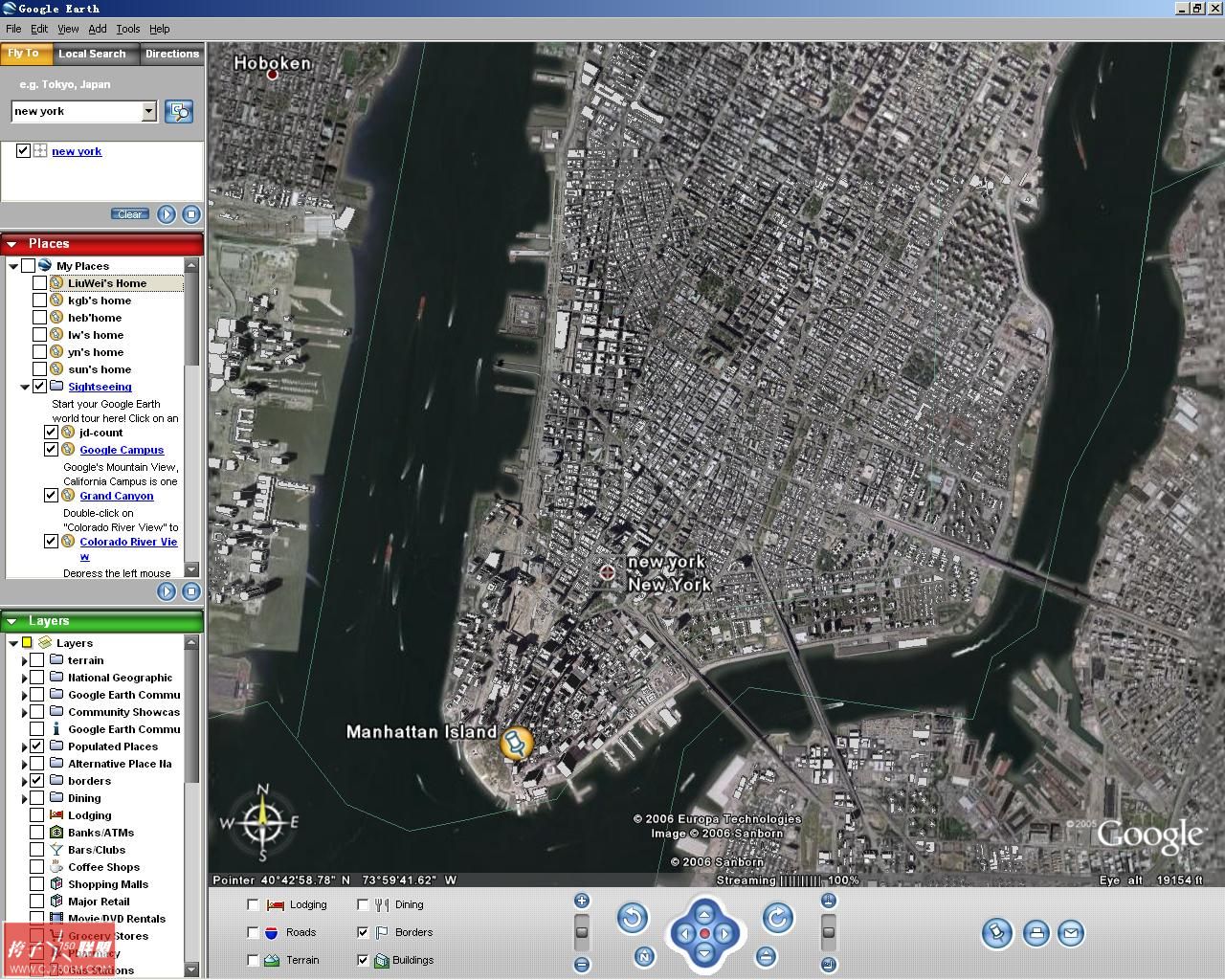The image size is (1225, 980).
Task: Click the Hoboken red dot marker
Action: [272, 75]
